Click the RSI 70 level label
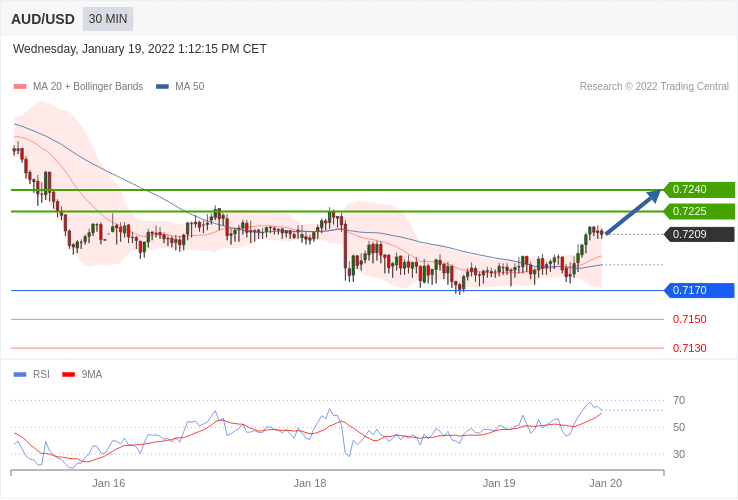 click(x=679, y=401)
